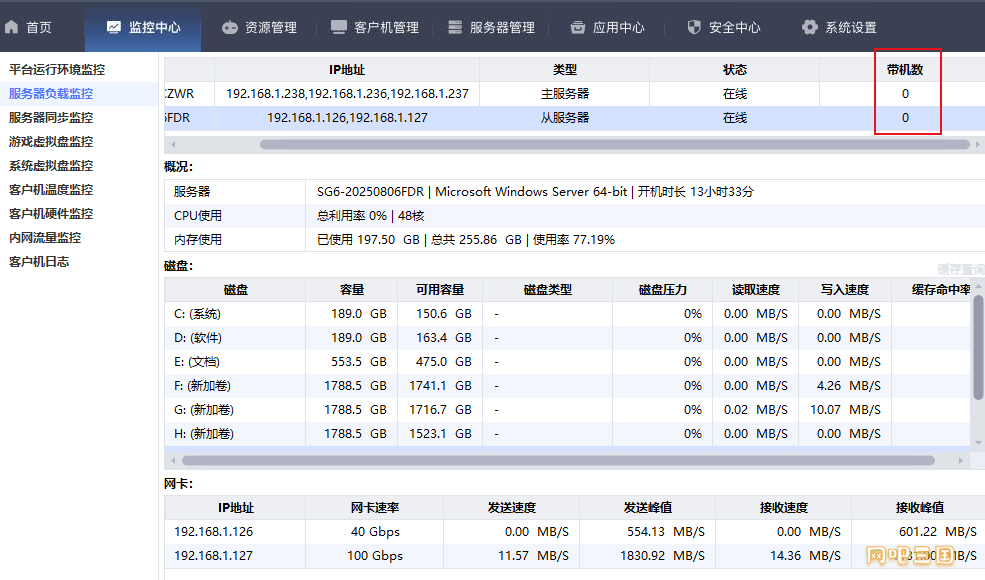Click the 应用中心 briefcase icon

pos(578,27)
